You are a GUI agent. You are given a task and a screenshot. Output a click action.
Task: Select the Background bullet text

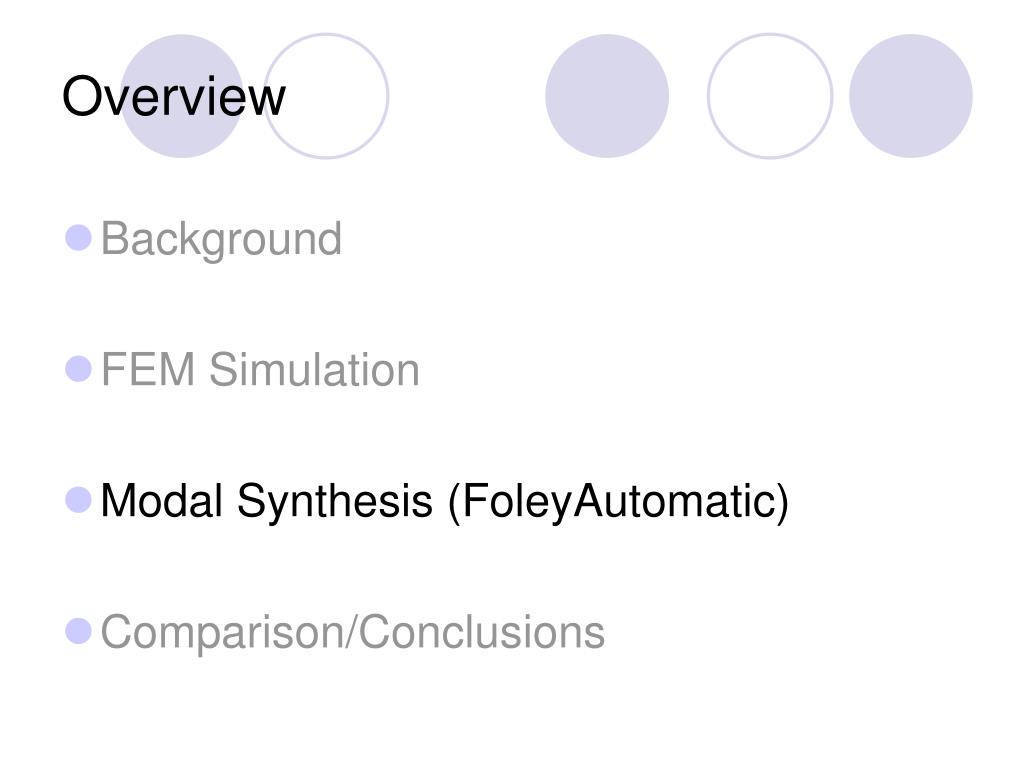[x=221, y=240]
